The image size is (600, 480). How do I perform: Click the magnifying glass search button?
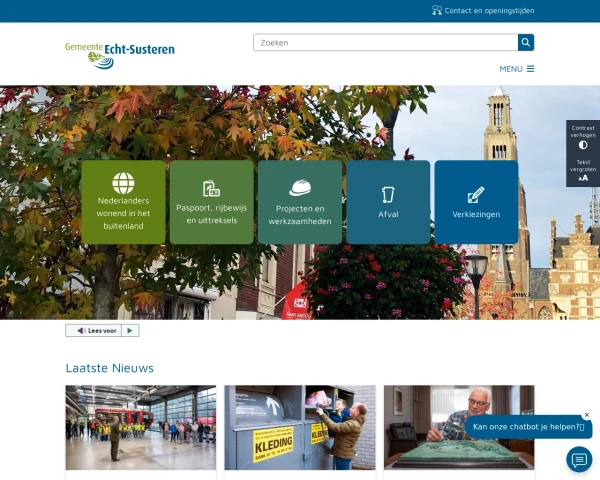[x=526, y=42]
